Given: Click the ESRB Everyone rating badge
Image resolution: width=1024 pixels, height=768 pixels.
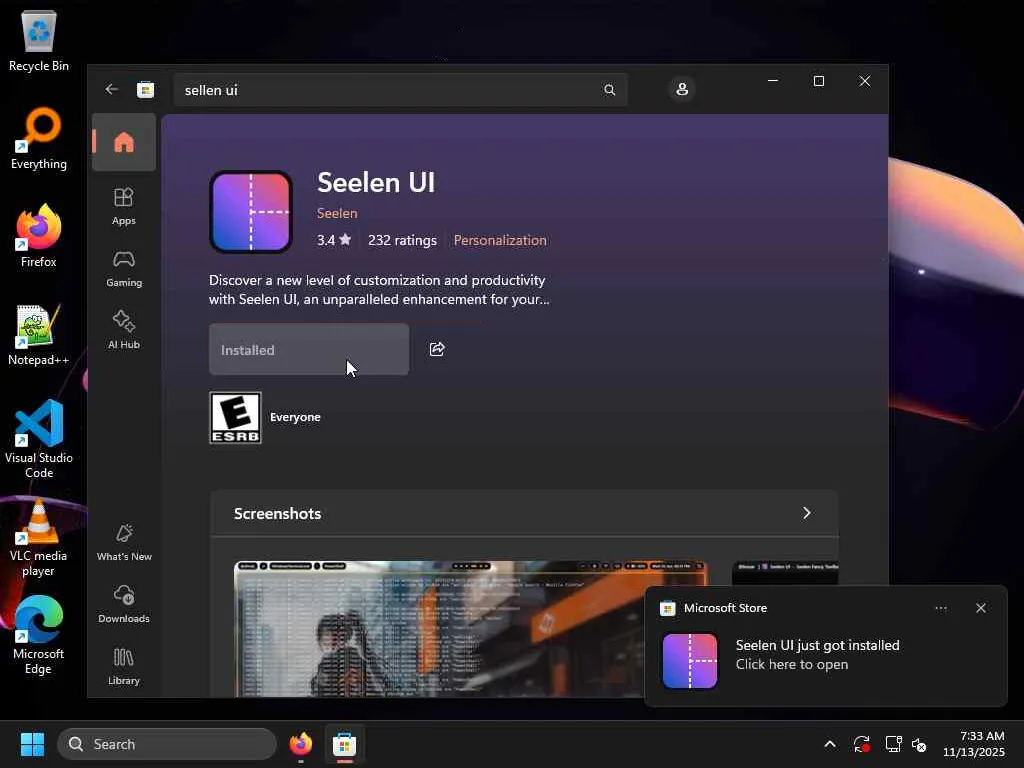Looking at the screenshot, I should pos(235,417).
